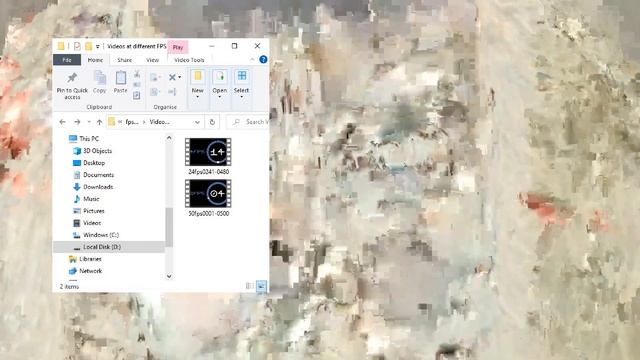The image size is (640, 360).
Task: Click the Rename icon in Organise group
Action: point(172,92)
